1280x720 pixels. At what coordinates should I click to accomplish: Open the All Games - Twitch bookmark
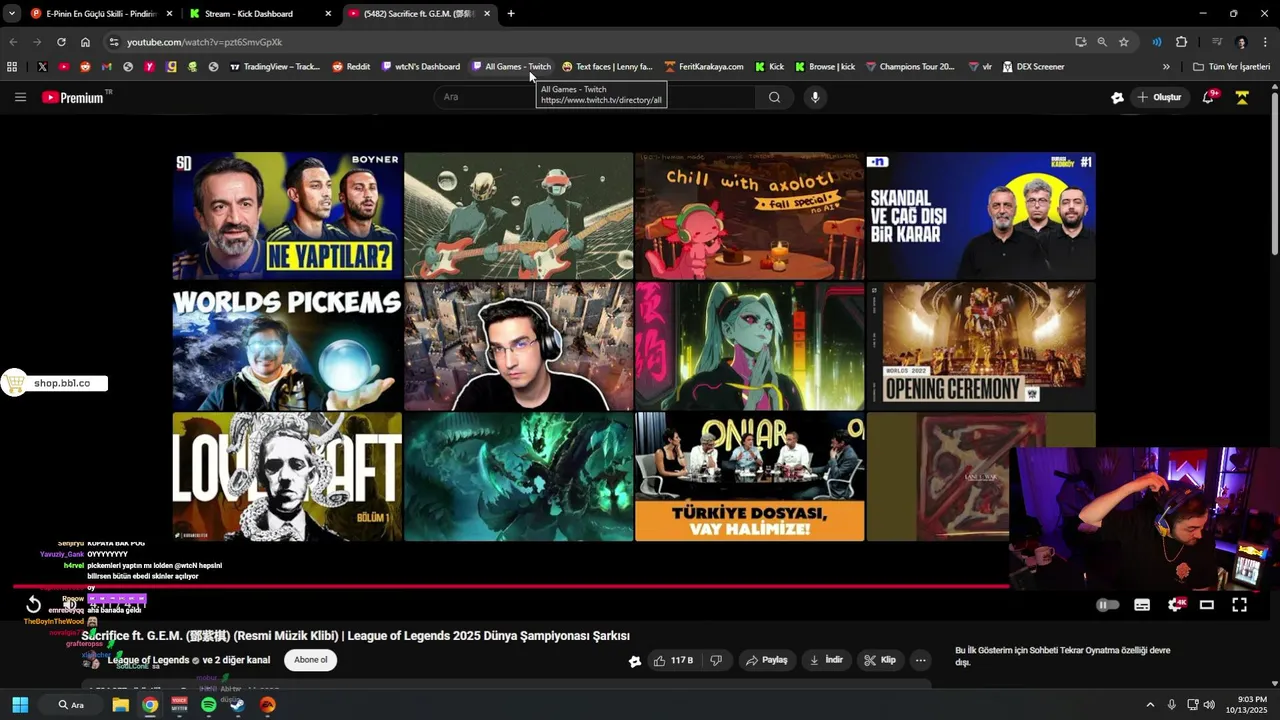(x=511, y=67)
